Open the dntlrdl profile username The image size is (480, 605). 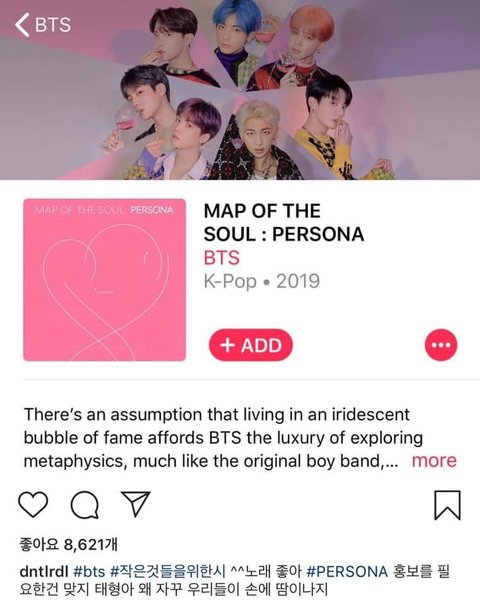44,571
